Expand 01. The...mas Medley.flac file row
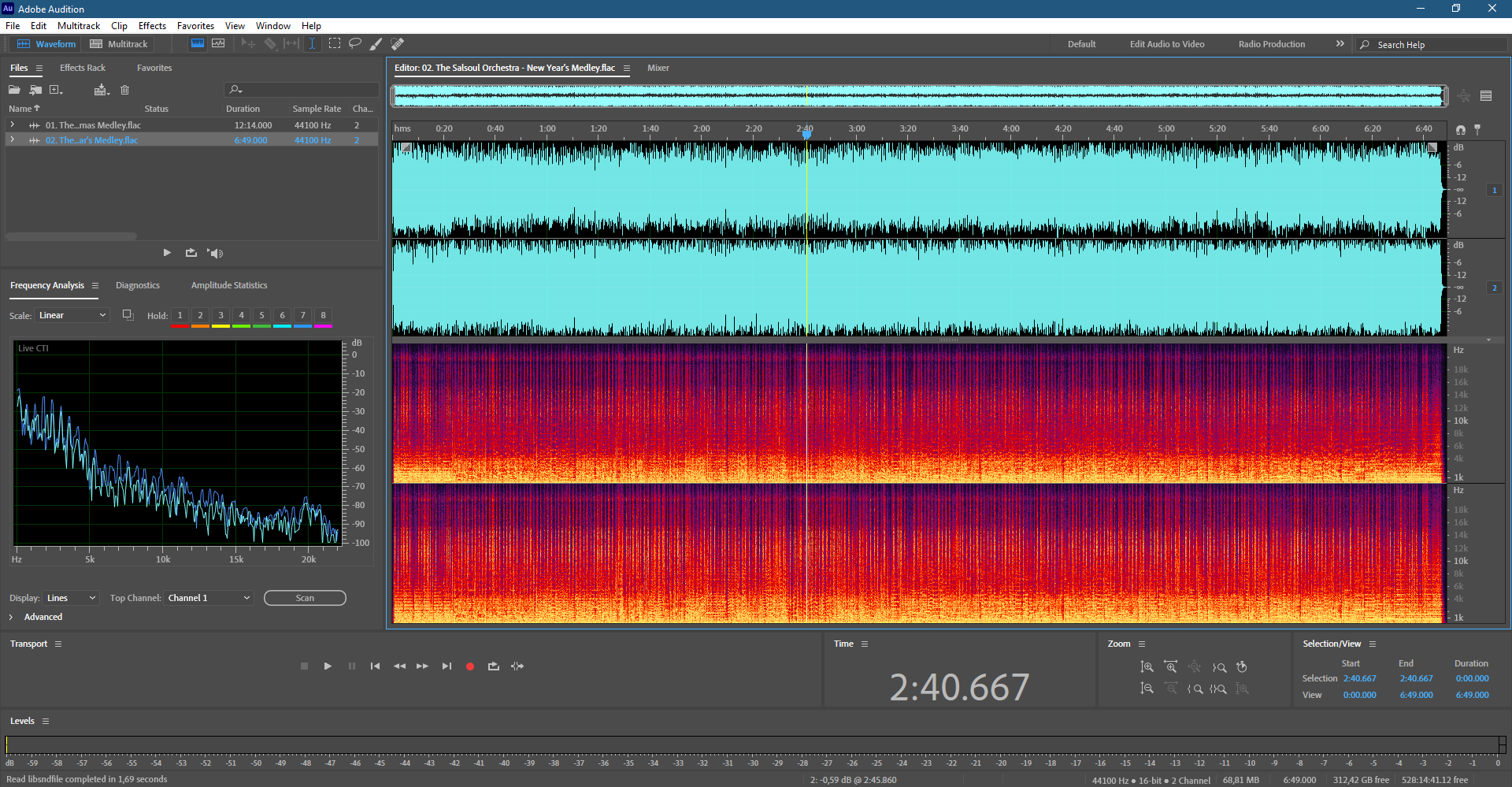This screenshot has width=1512, height=787. click(12, 124)
